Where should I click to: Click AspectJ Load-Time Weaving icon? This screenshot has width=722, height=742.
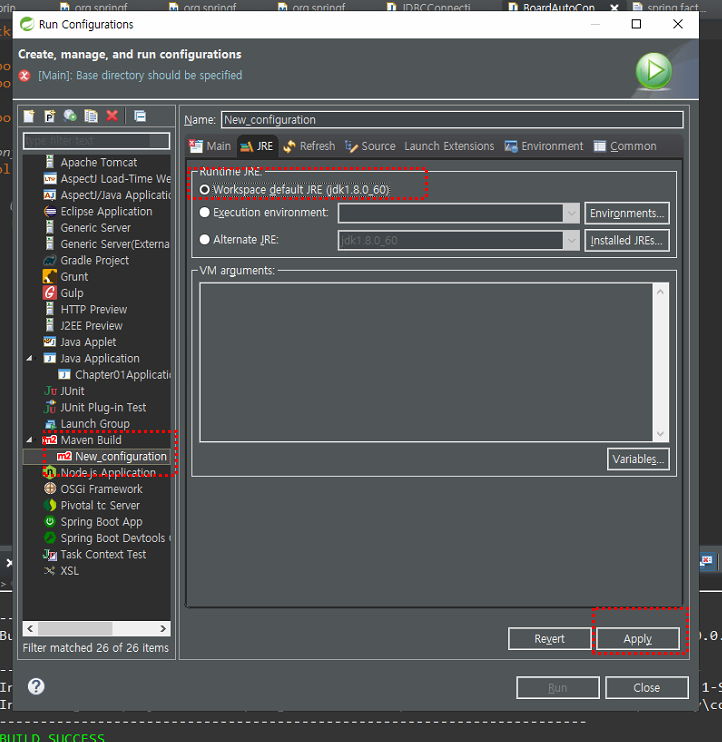click(50, 179)
